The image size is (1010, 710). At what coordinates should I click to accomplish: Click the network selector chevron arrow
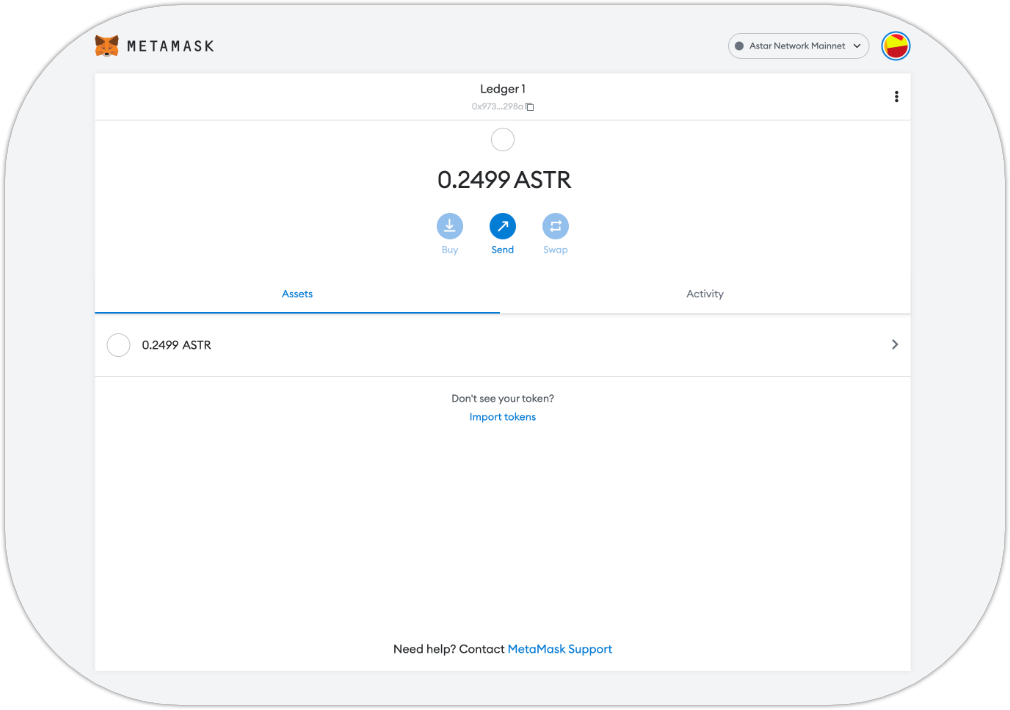pos(856,46)
